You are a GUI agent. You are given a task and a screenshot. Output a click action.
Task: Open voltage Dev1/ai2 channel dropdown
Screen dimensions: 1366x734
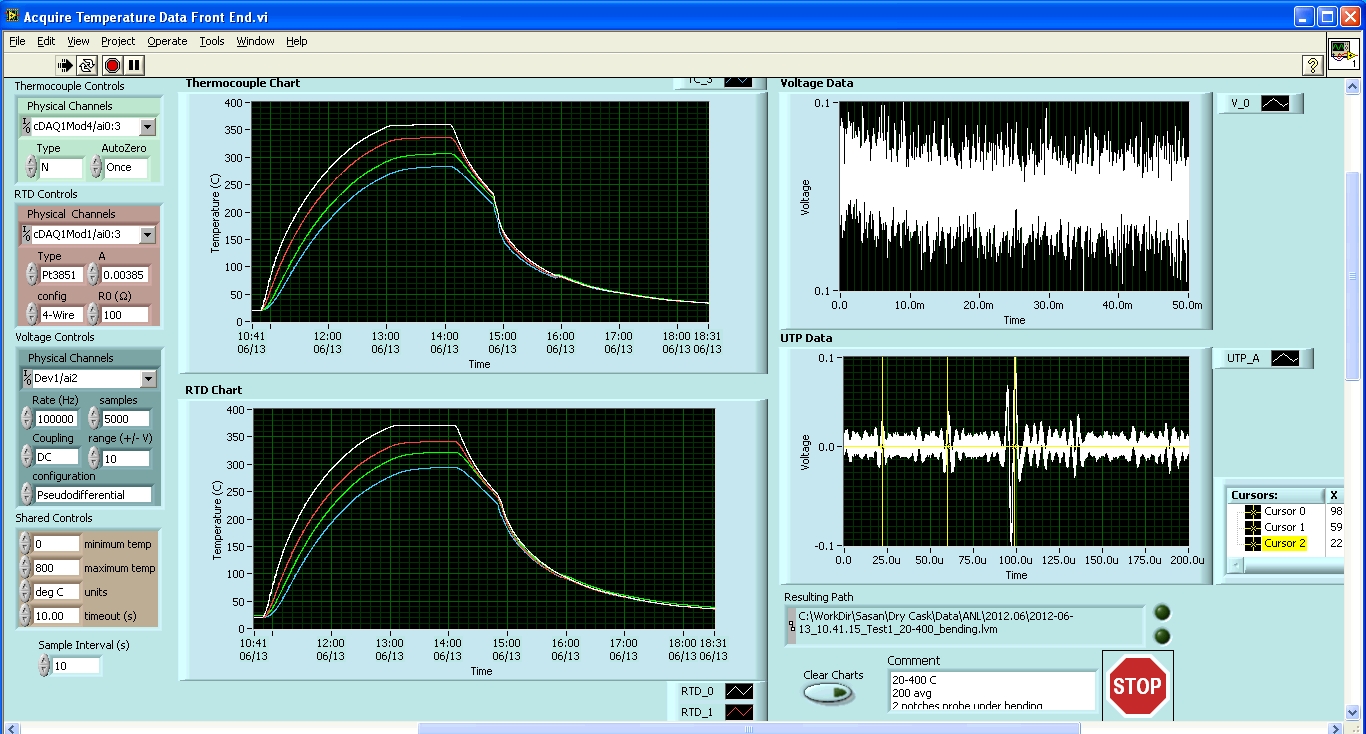[147, 379]
